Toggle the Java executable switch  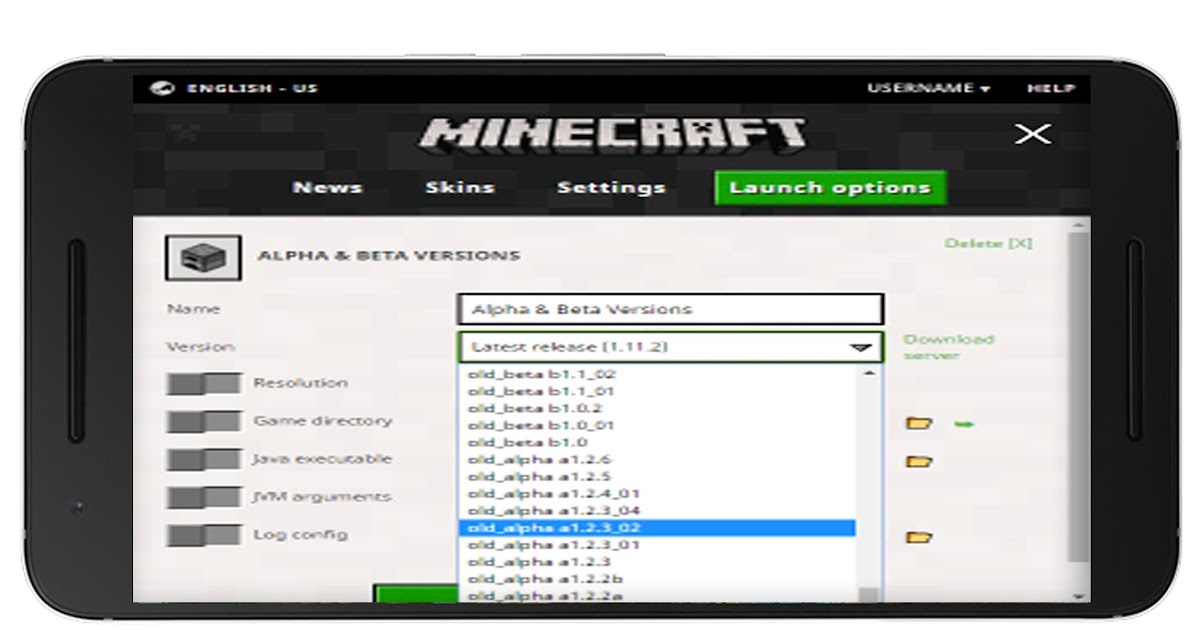pos(204,460)
